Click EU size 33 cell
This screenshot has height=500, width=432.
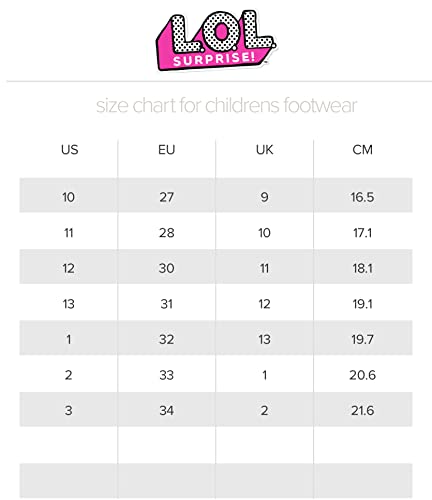pos(166,375)
